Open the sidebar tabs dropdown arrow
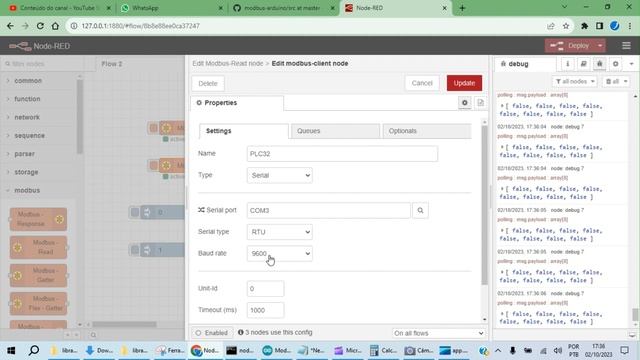 click(x=631, y=64)
